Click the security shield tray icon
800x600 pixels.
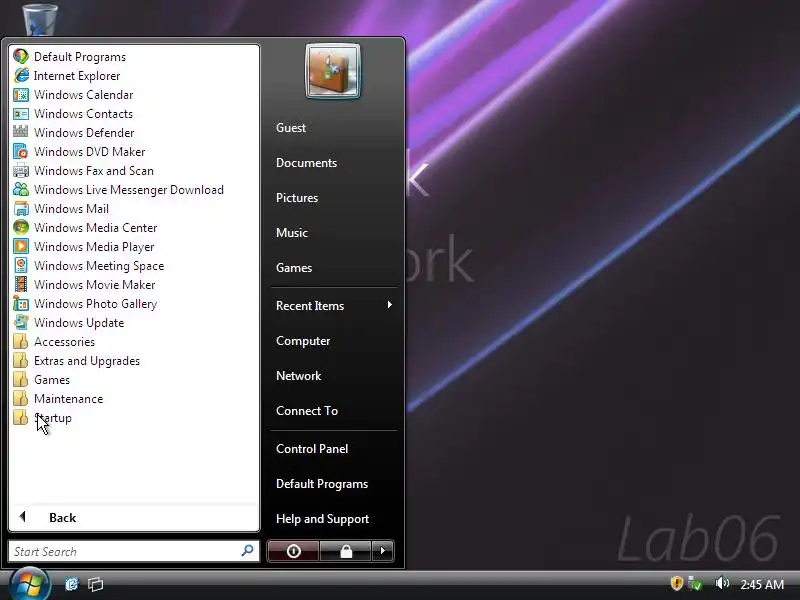coord(677,583)
